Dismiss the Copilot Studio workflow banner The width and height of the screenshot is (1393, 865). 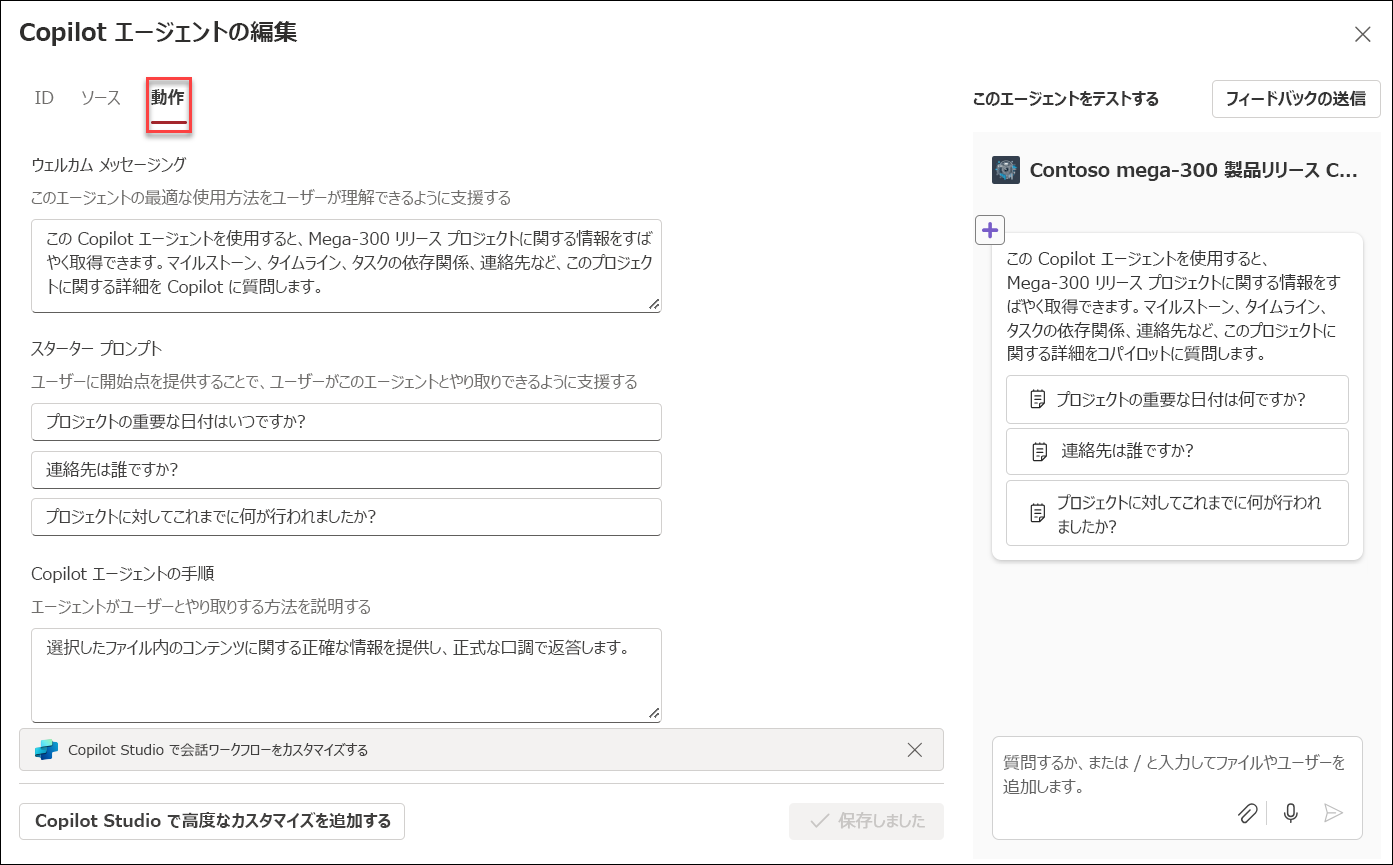click(914, 750)
